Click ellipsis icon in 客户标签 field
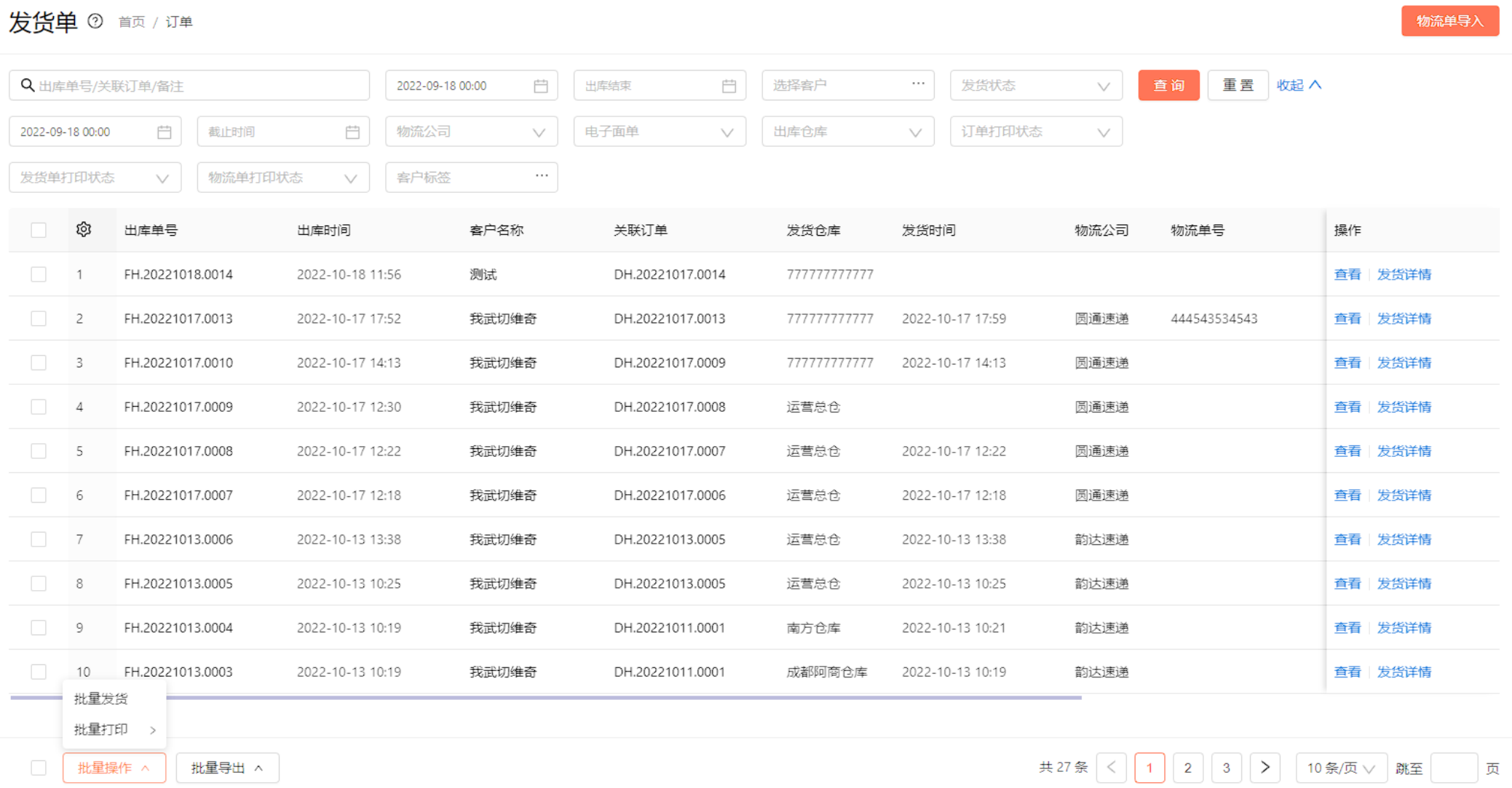 coord(542,175)
